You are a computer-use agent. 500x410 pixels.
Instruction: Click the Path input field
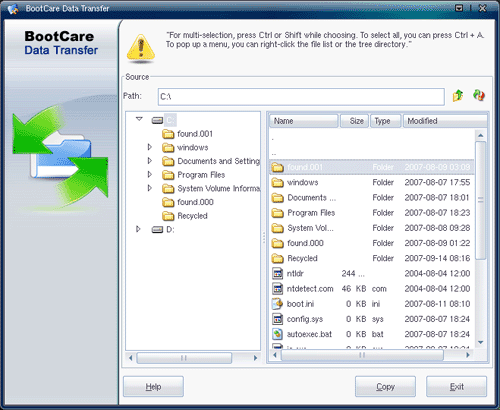point(301,97)
